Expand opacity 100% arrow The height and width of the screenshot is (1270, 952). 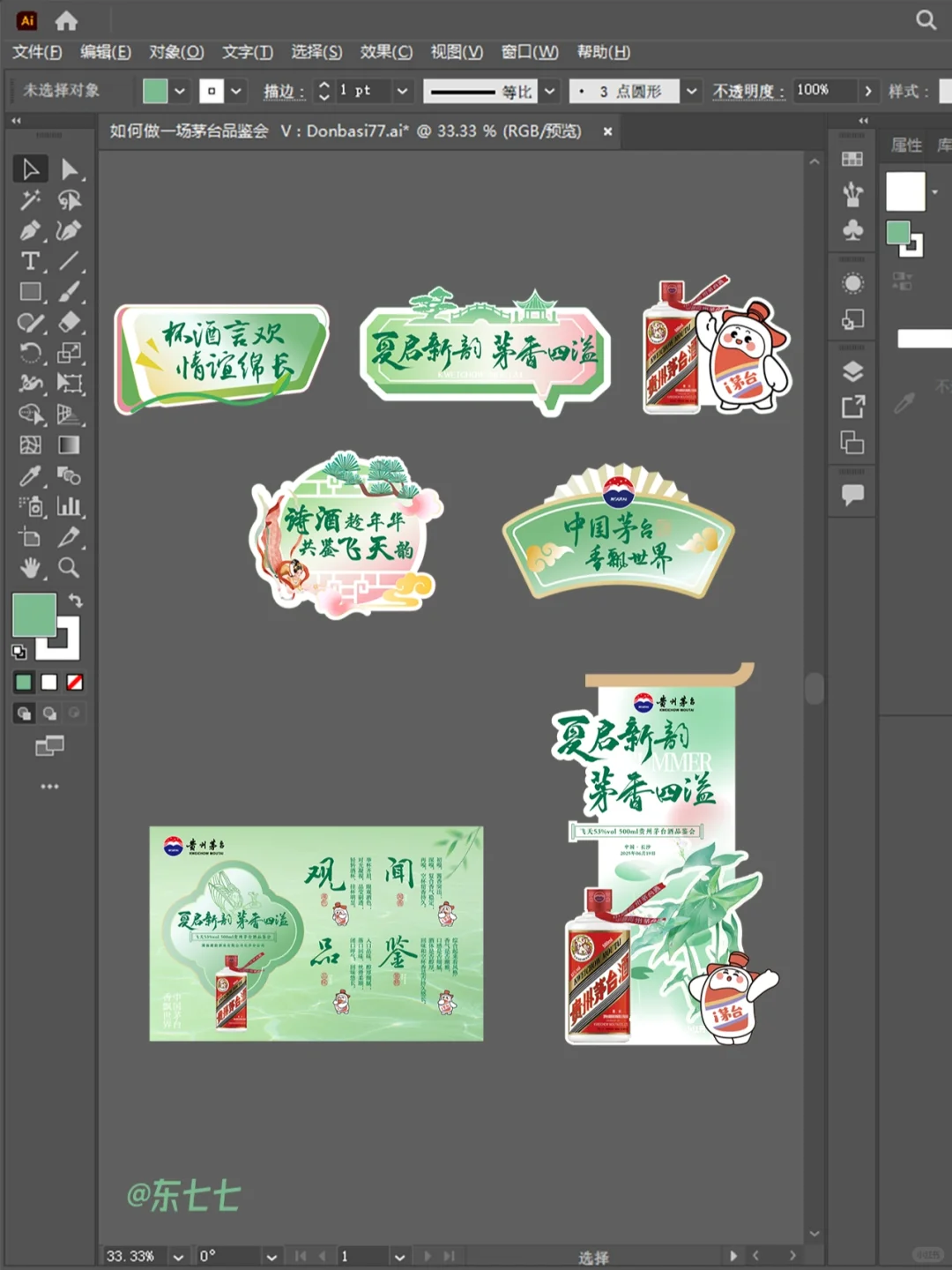click(868, 91)
